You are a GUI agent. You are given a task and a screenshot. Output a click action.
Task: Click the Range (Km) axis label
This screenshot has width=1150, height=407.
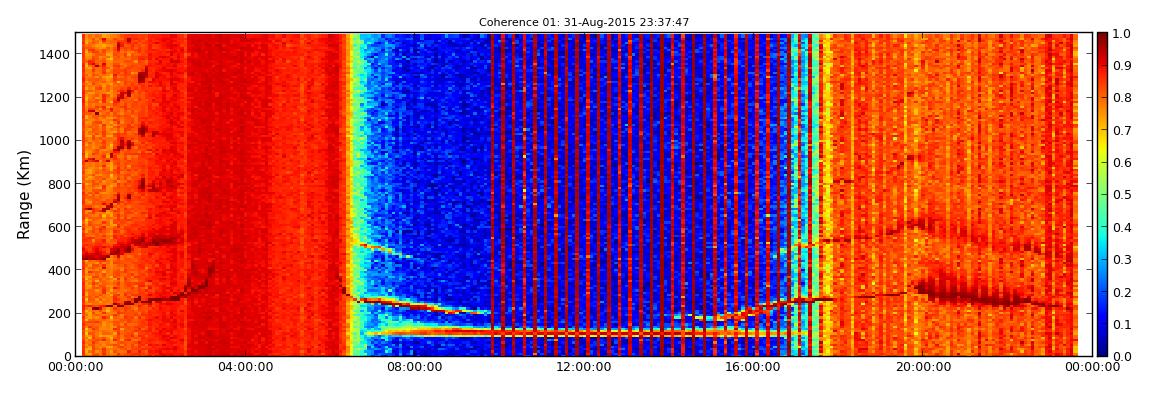(x=24, y=195)
